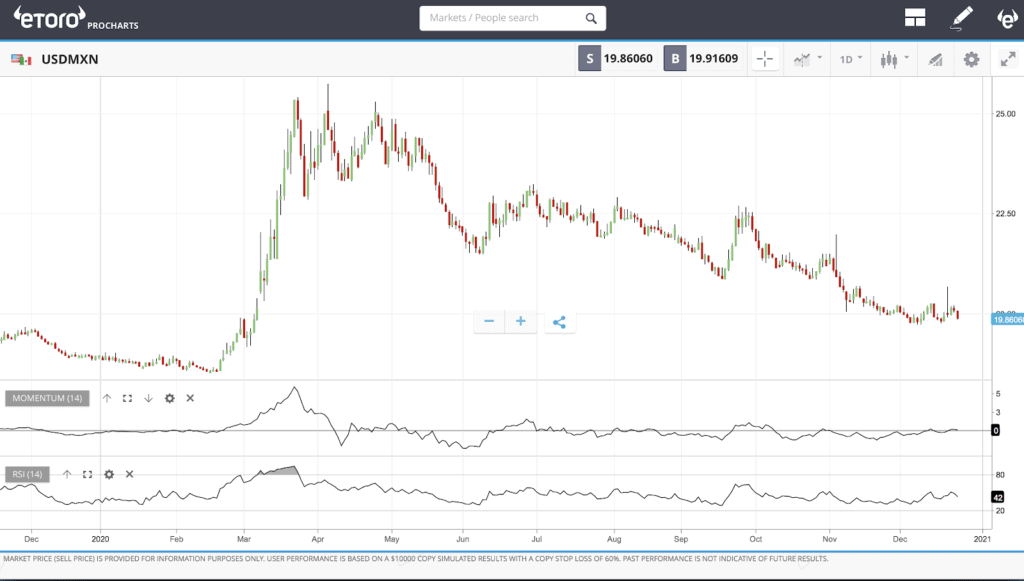The width and height of the screenshot is (1024, 581).
Task: Toggle the crosshair cursor tool
Action: [x=765, y=59]
